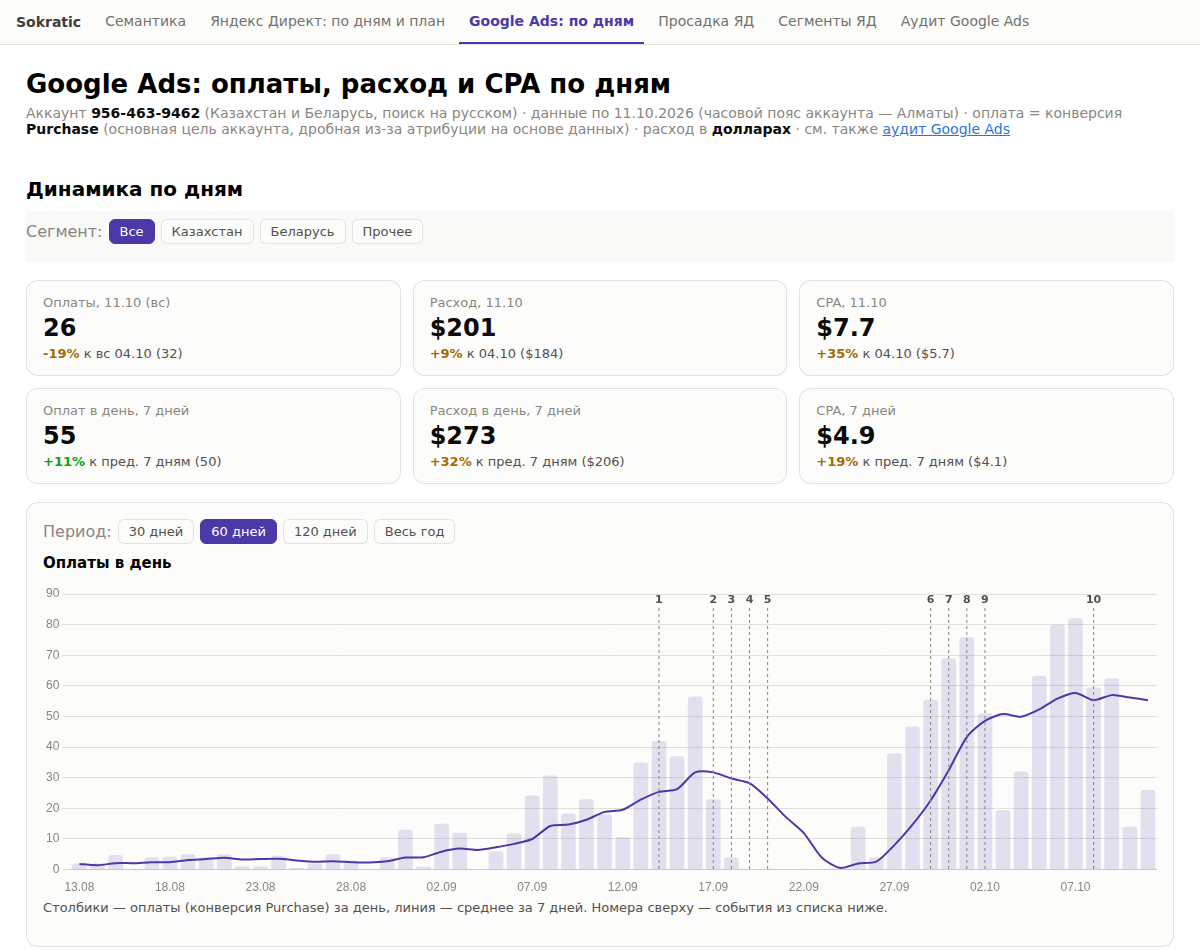The width and height of the screenshot is (1200, 950).
Task: Click event marker 6 on chart
Action: pyautogui.click(x=930, y=599)
